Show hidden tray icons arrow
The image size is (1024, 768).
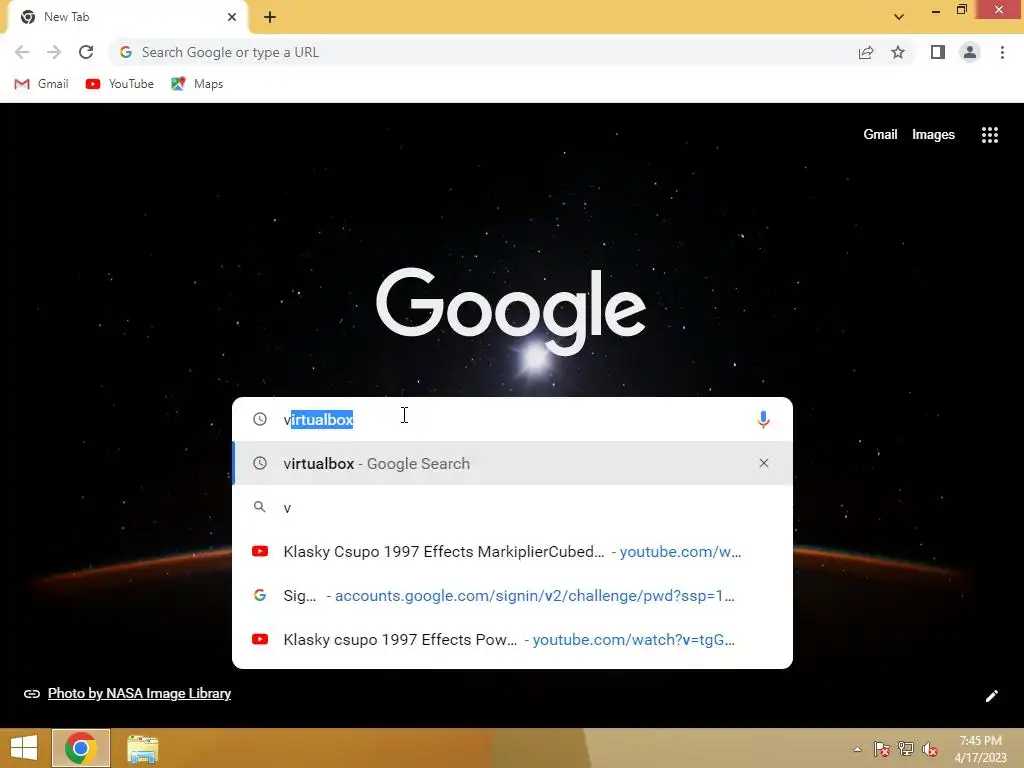click(x=857, y=749)
